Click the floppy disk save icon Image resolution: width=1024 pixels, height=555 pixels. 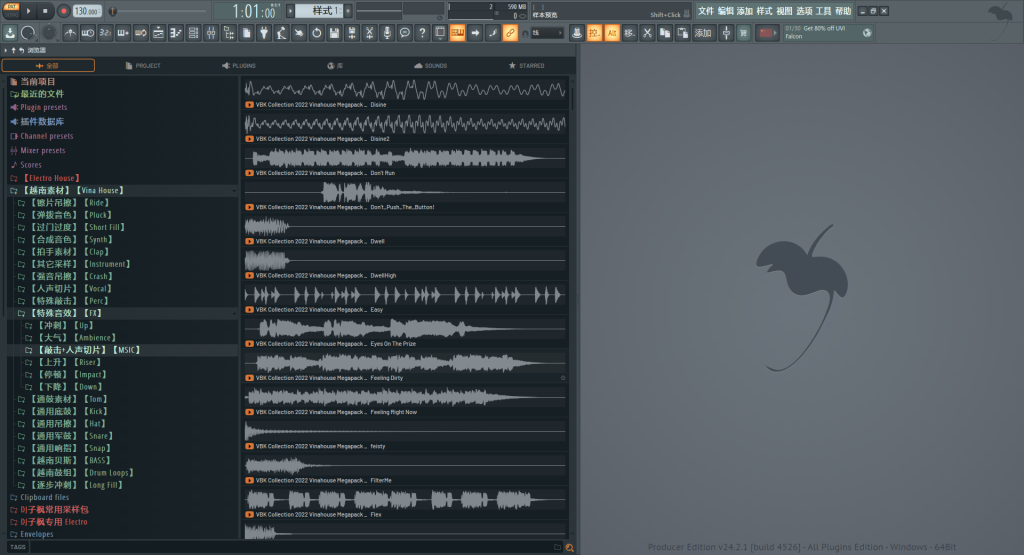[x=334, y=33]
